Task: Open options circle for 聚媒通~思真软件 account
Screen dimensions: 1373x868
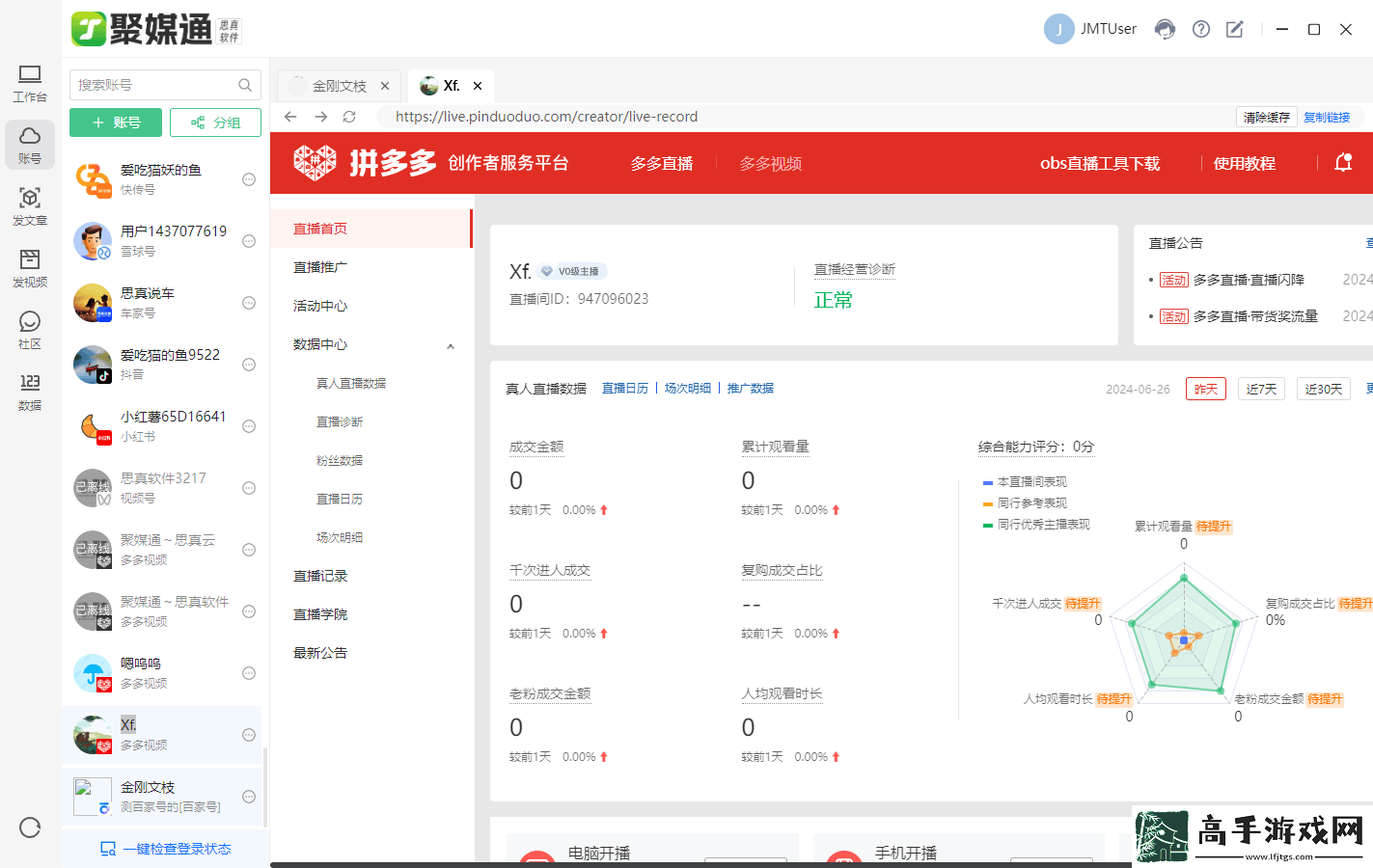Action: click(x=249, y=611)
